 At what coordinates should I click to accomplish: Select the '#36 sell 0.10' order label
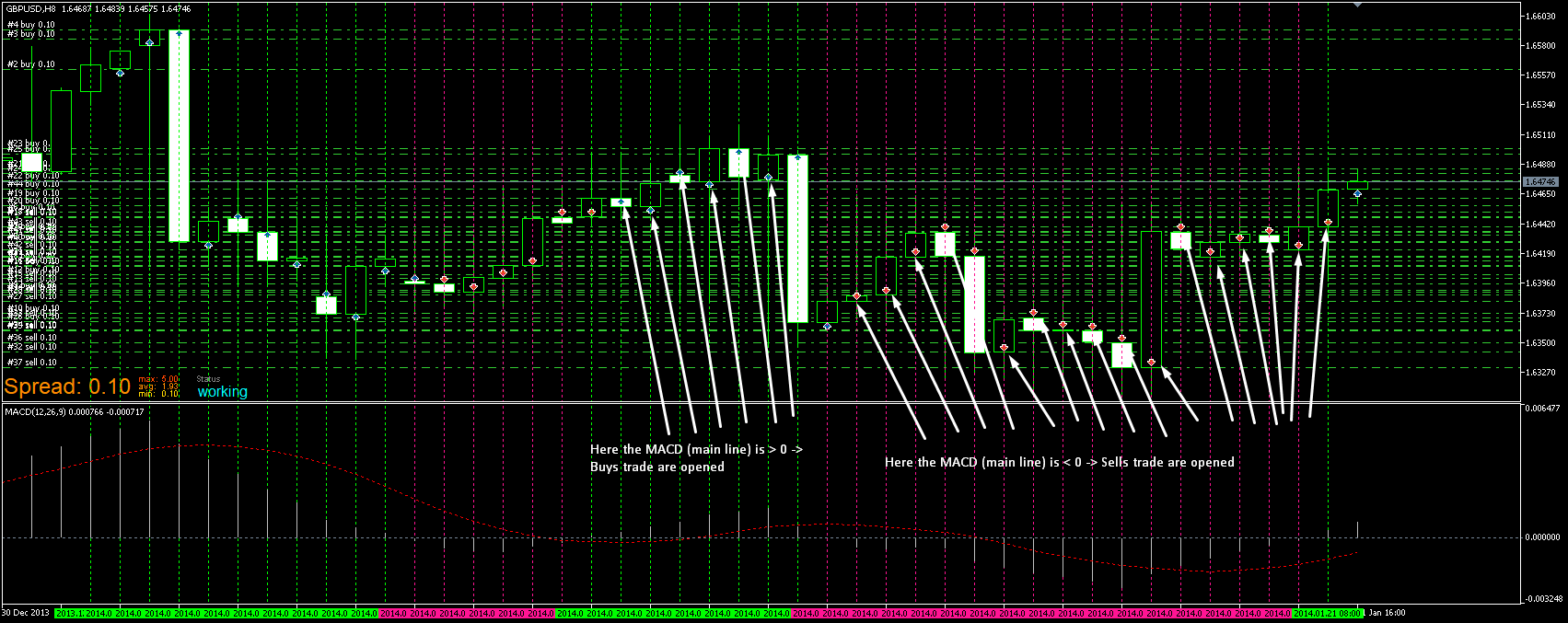31,338
